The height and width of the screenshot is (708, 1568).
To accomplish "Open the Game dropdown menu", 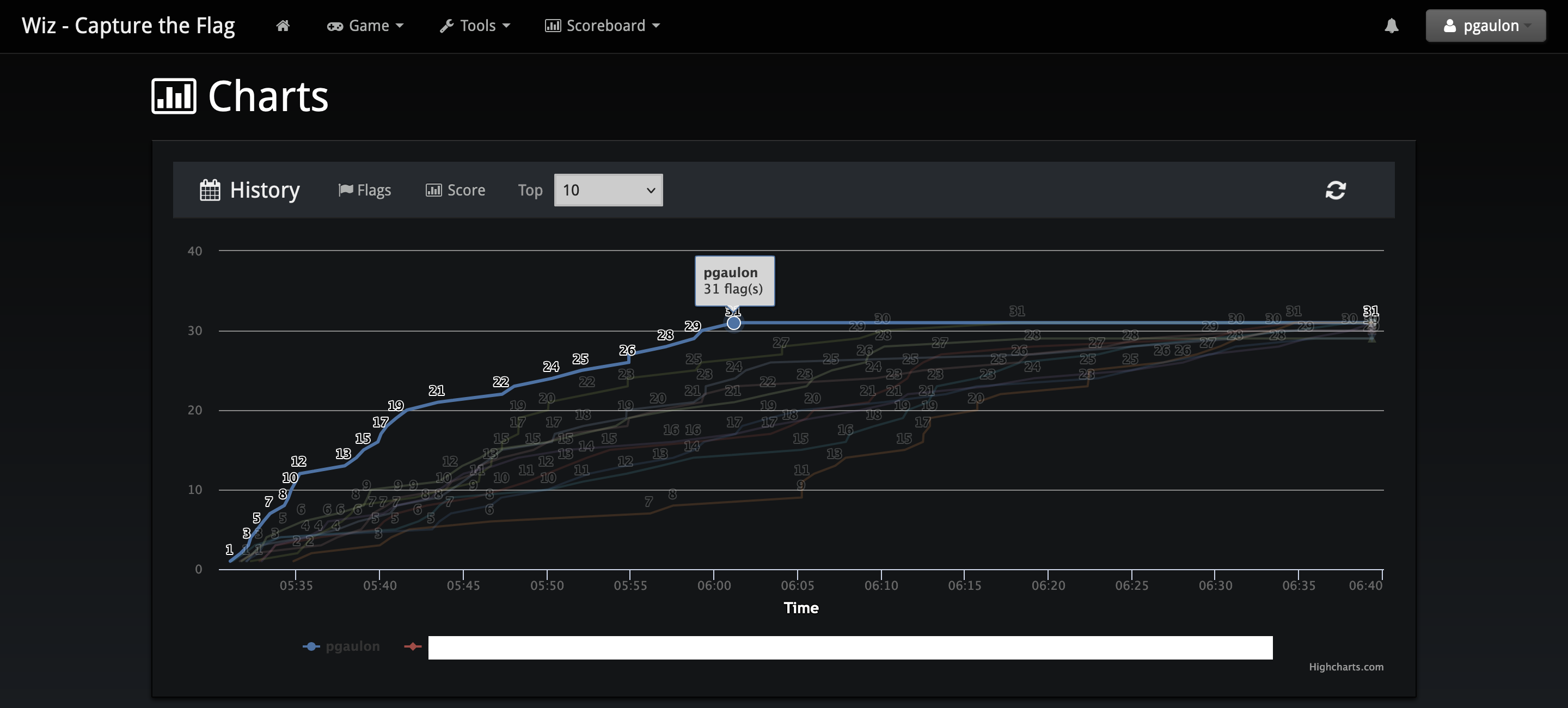I will click(x=365, y=26).
